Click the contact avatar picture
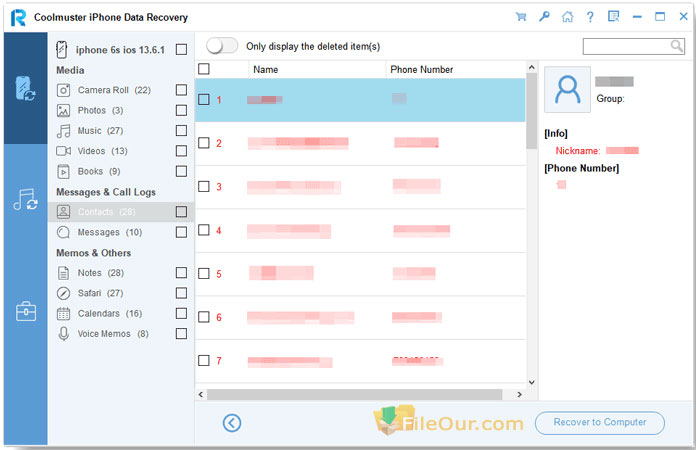The image size is (696, 450). pyautogui.click(x=567, y=89)
